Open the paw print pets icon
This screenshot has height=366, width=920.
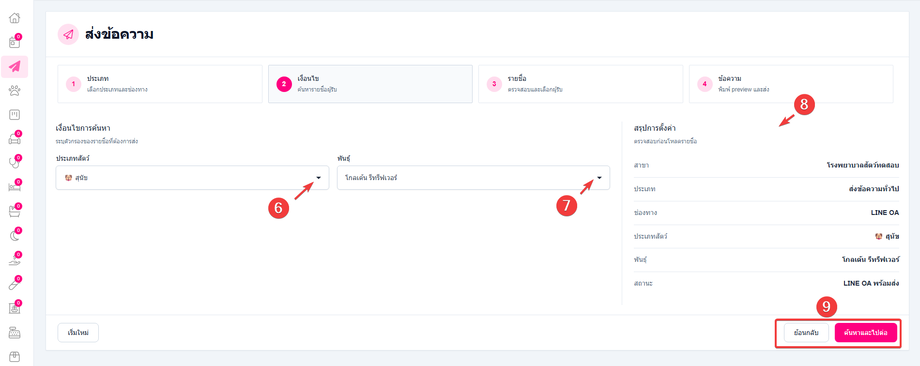(x=15, y=90)
